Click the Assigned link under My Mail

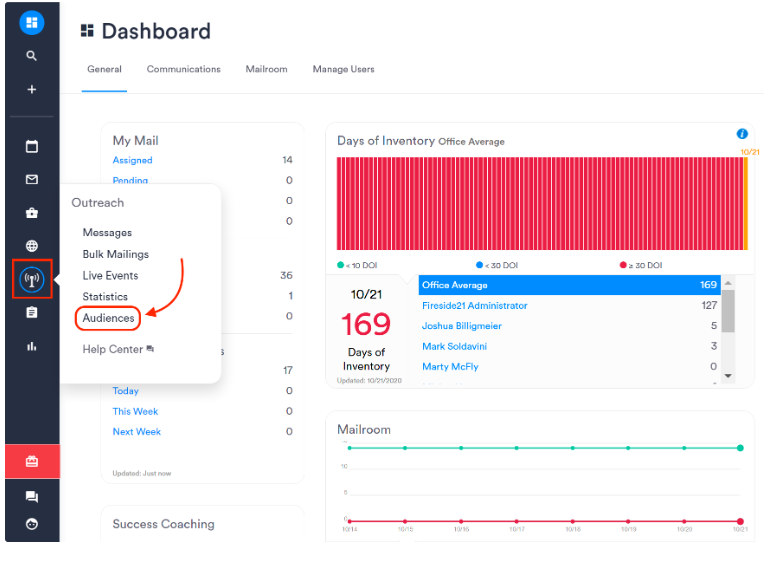132,160
